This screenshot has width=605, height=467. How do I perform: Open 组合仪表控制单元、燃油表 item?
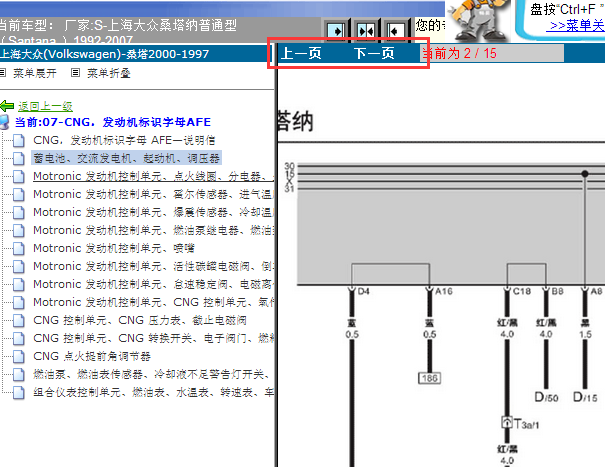pyautogui.click(x=153, y=392)
